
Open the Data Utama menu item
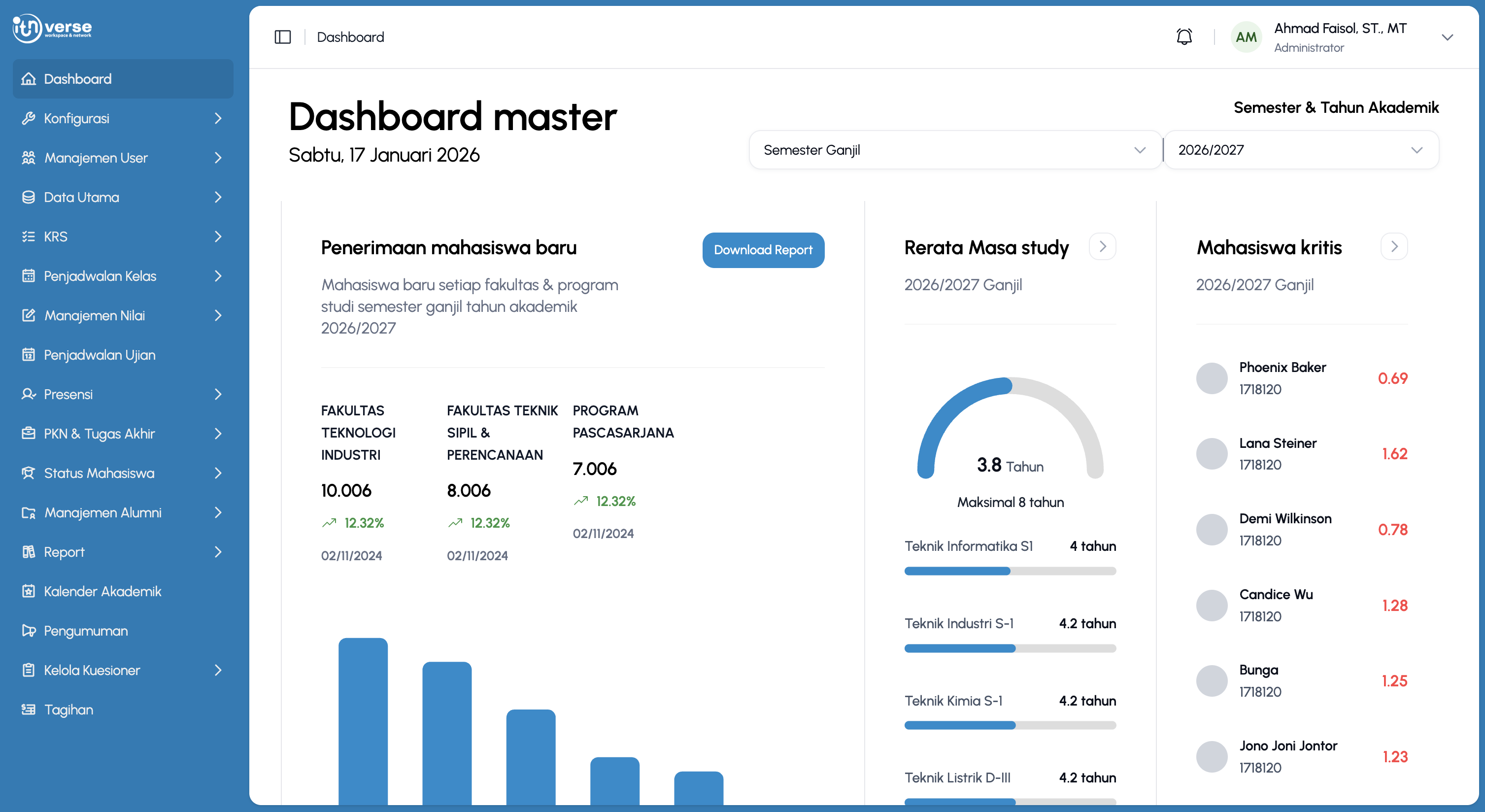123,197
